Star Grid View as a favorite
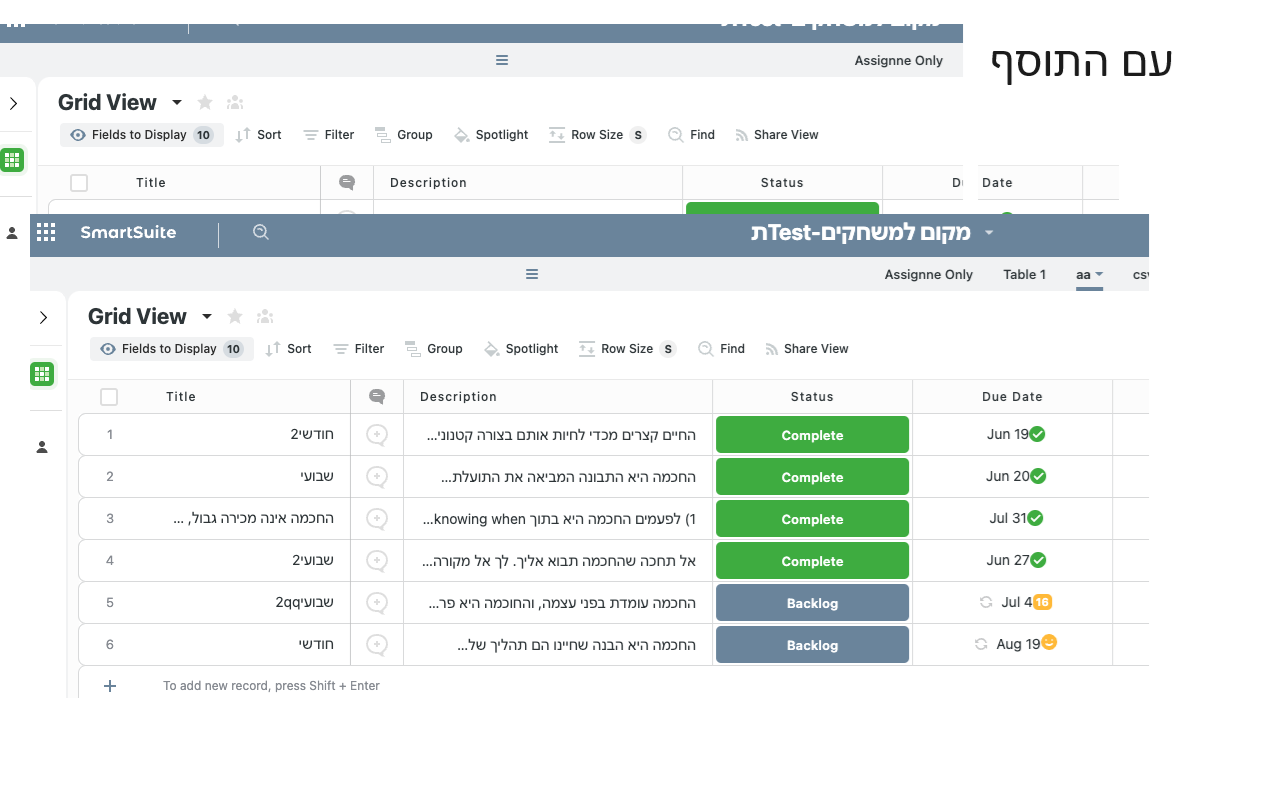The height and width of the screenshot is (800, 1280). click(x=234, y=316)
